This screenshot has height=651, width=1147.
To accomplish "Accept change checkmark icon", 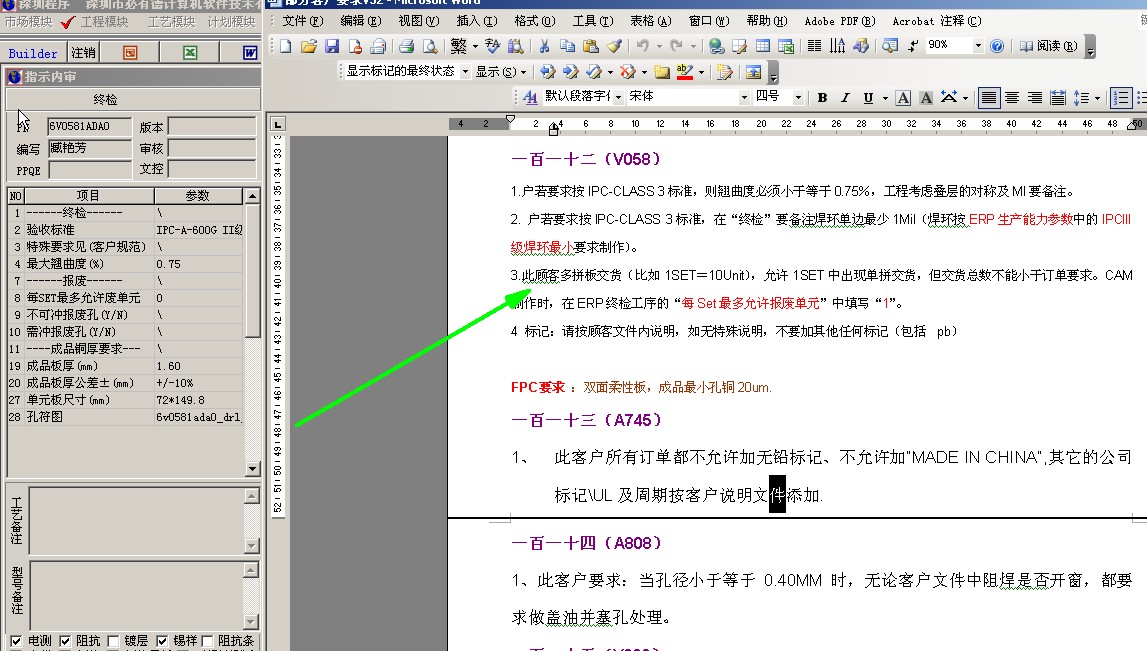I will point(593,72).
